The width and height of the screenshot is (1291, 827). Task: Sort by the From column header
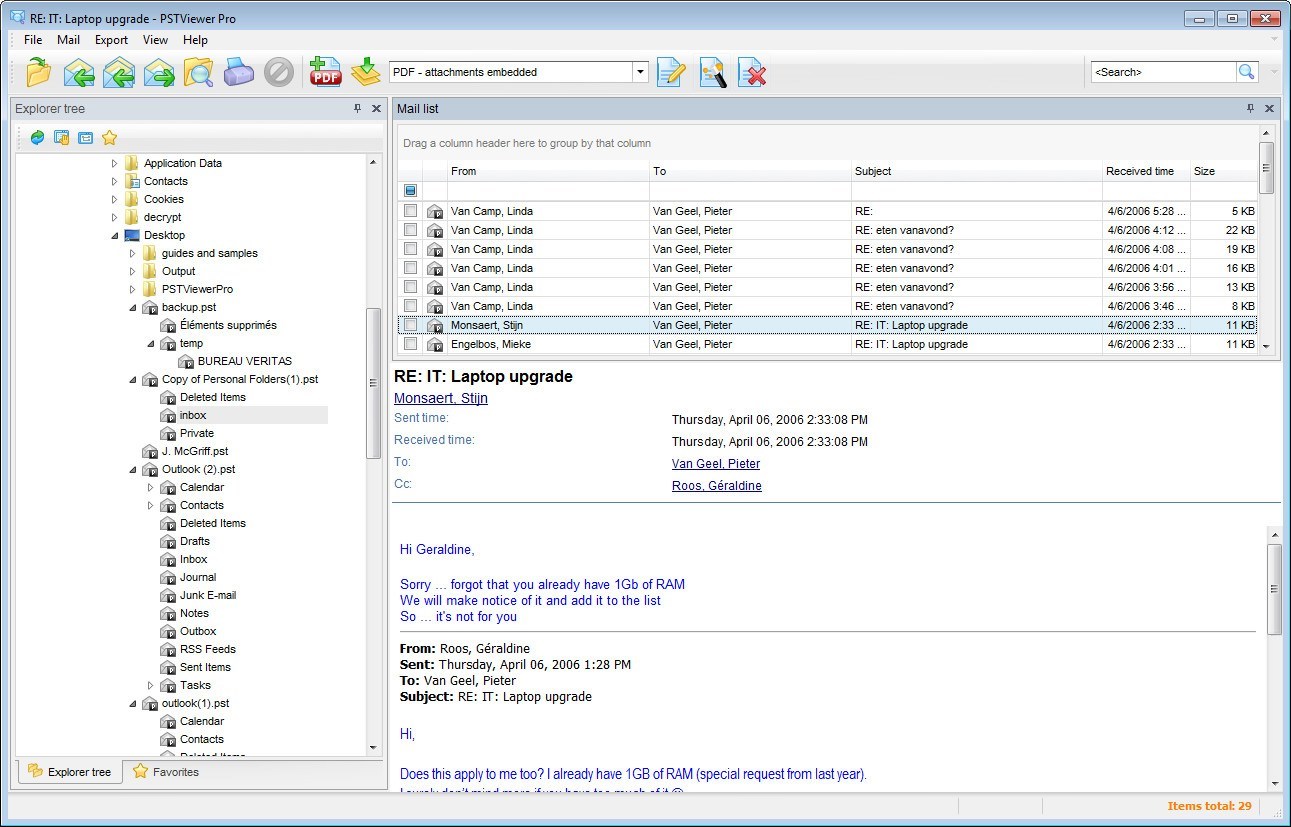549,171
